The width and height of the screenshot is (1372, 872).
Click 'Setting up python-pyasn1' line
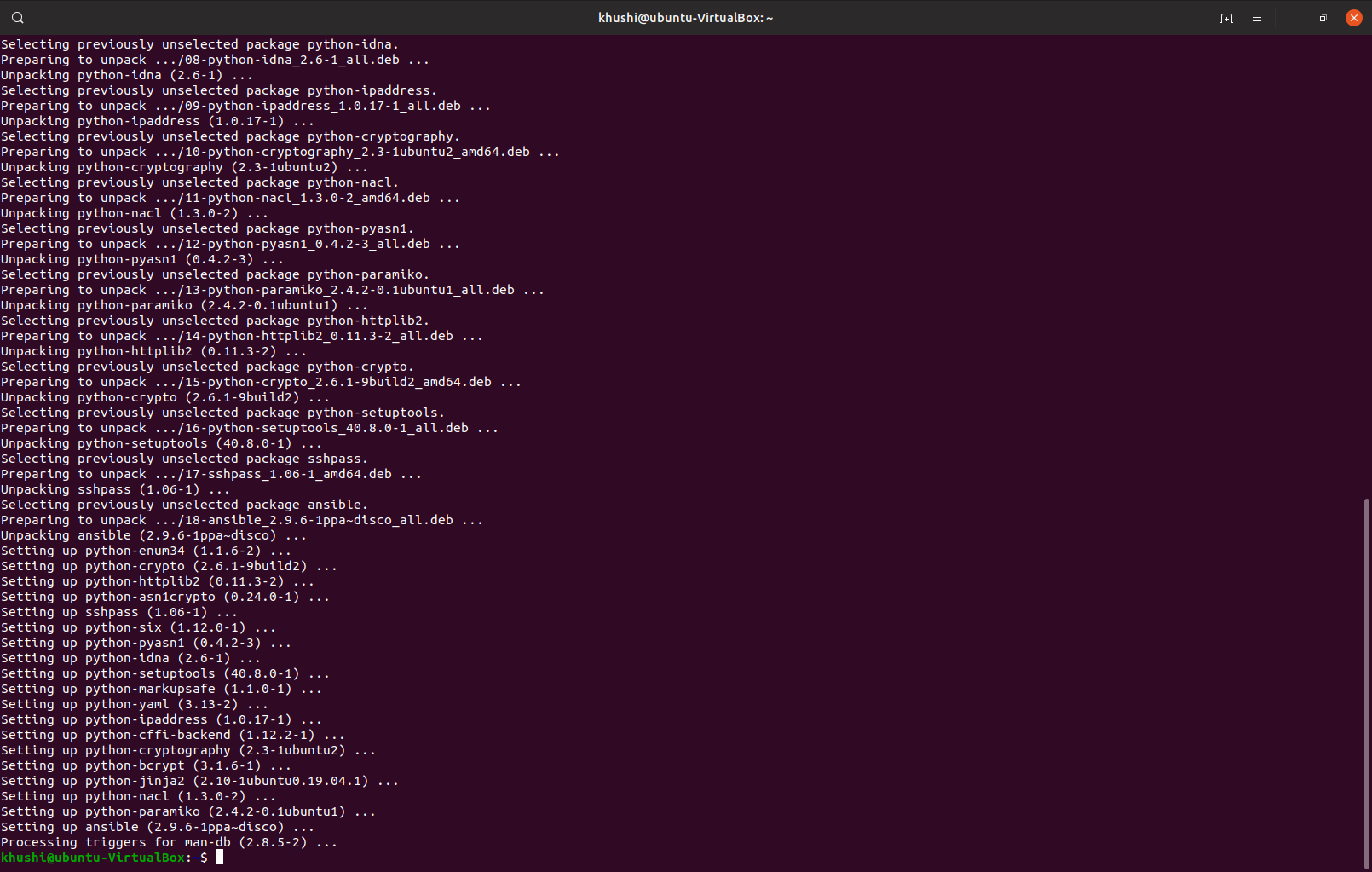[146, 643]
